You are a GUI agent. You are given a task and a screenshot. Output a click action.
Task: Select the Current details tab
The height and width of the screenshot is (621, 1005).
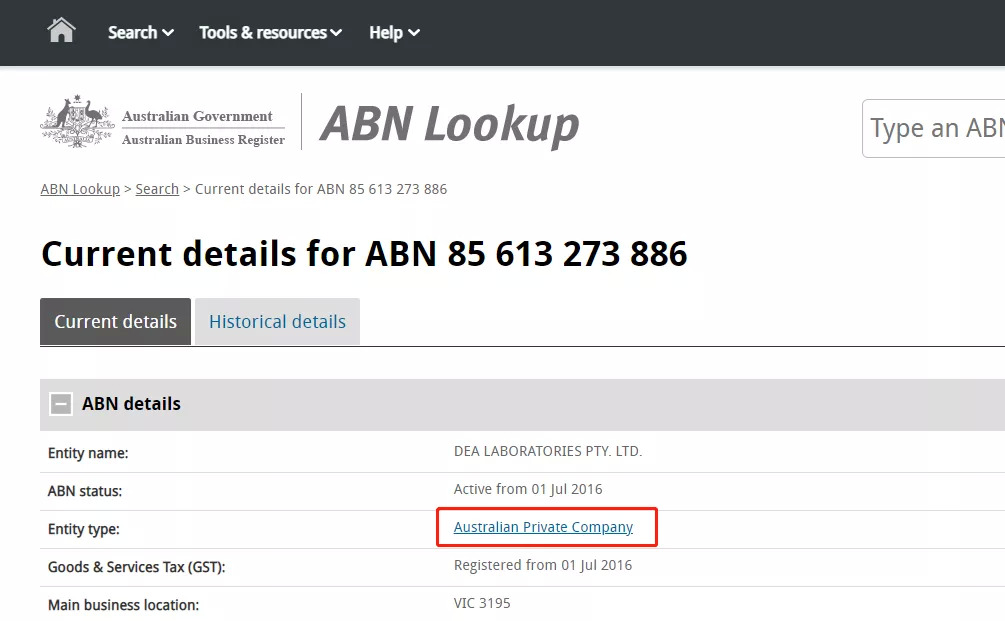tap(115, 322)
